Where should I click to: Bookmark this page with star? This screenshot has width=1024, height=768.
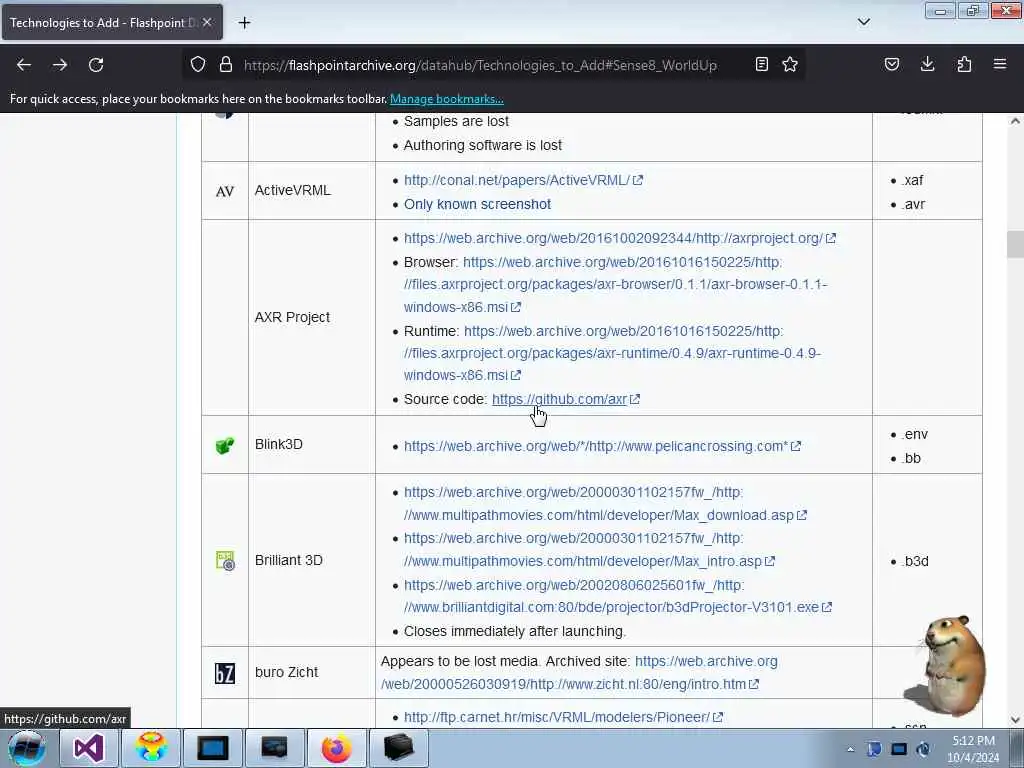pyautogui.click(x=790, y=65)
